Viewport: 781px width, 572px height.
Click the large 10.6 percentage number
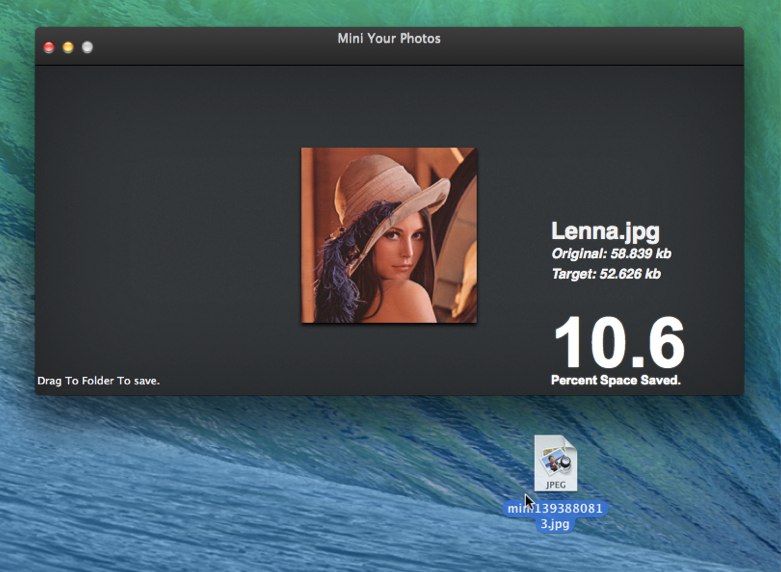(619, 342)
